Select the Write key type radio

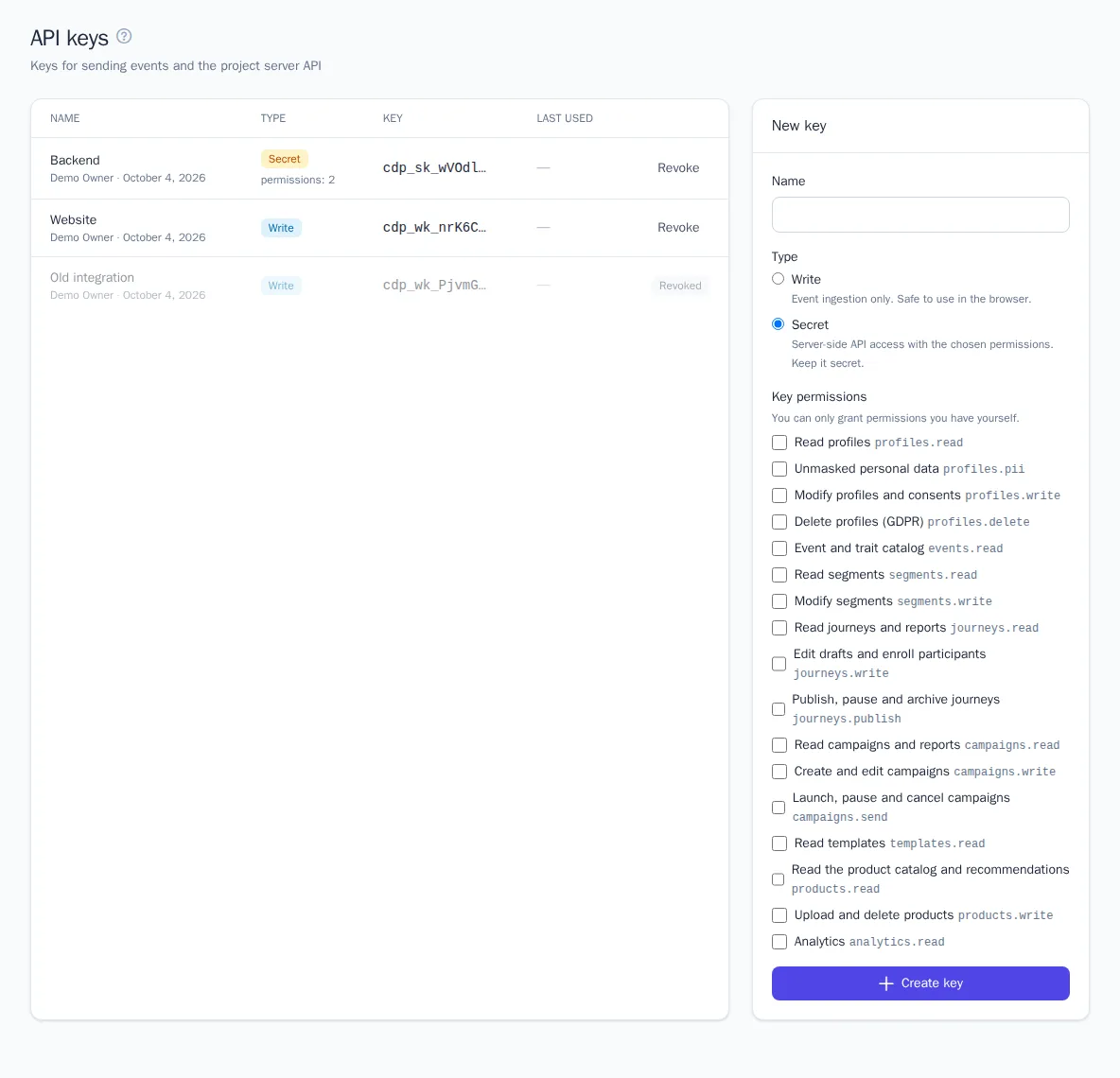pyautogui.click(x=778, y=279)
